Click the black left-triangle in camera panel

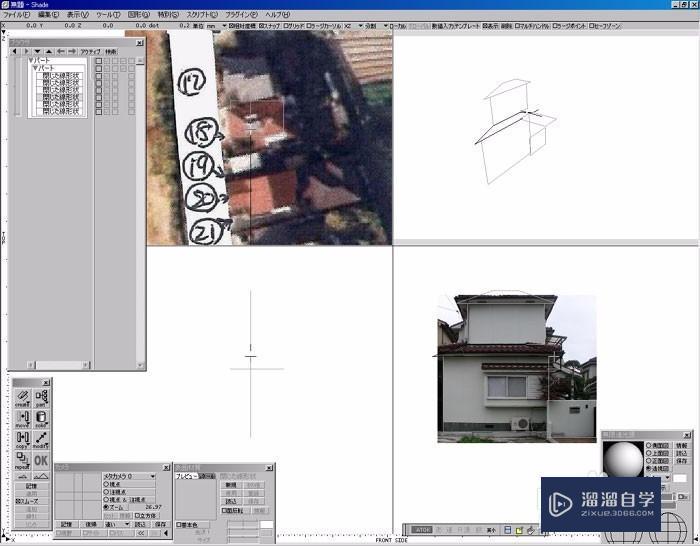[166, 533]
